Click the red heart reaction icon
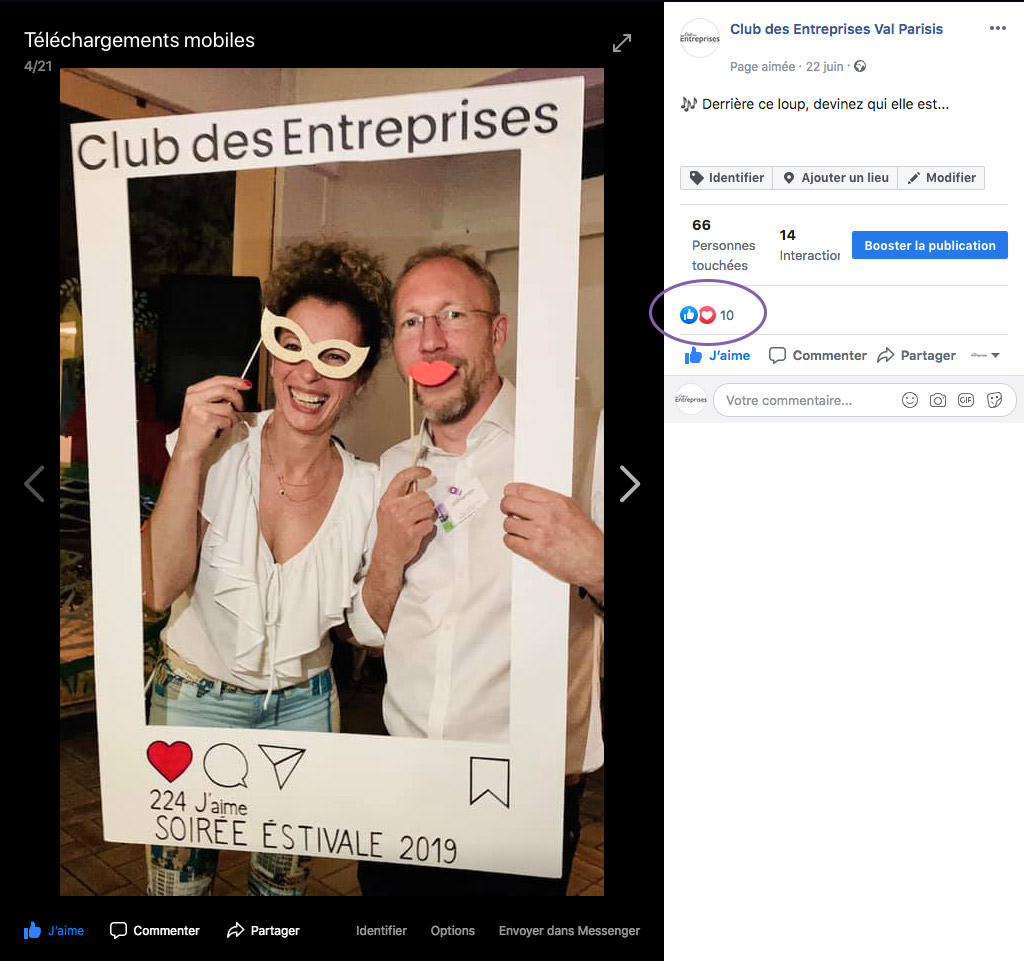Screen dimensions: 1024x961 coord(707,315)
